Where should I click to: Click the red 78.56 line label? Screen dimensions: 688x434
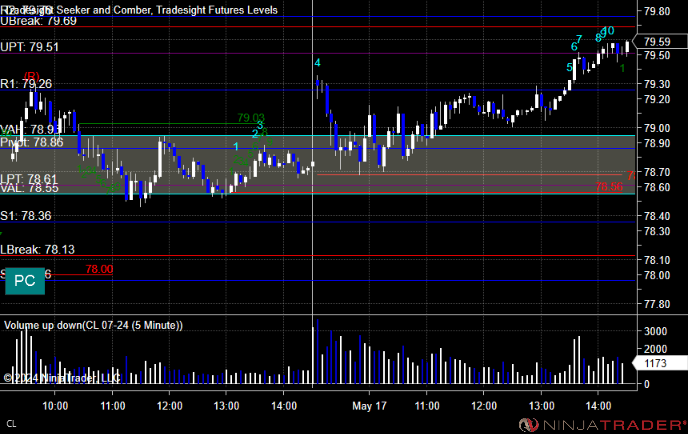point(609,187)
